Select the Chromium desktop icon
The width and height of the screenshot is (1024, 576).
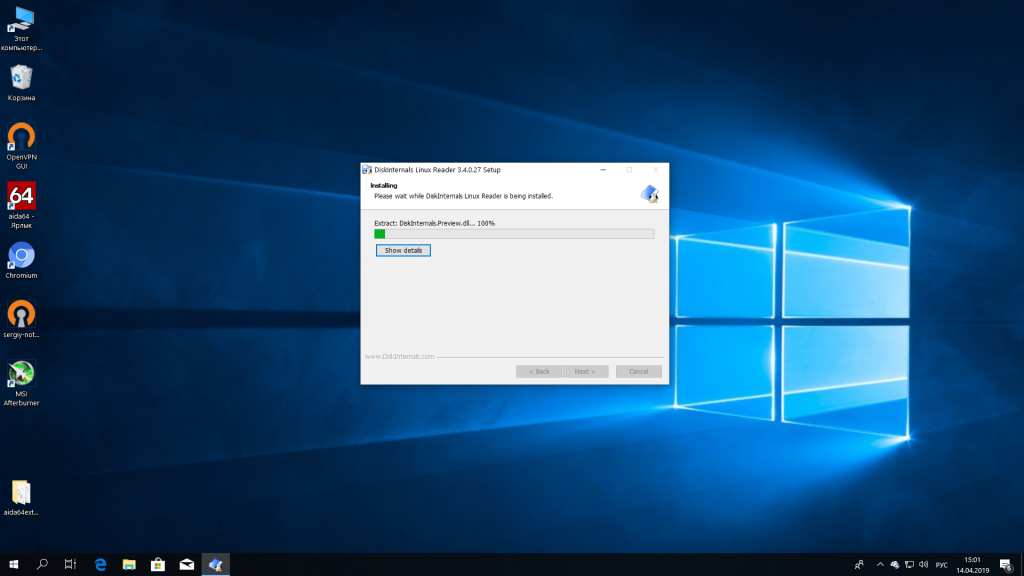[x=21, y=256]
